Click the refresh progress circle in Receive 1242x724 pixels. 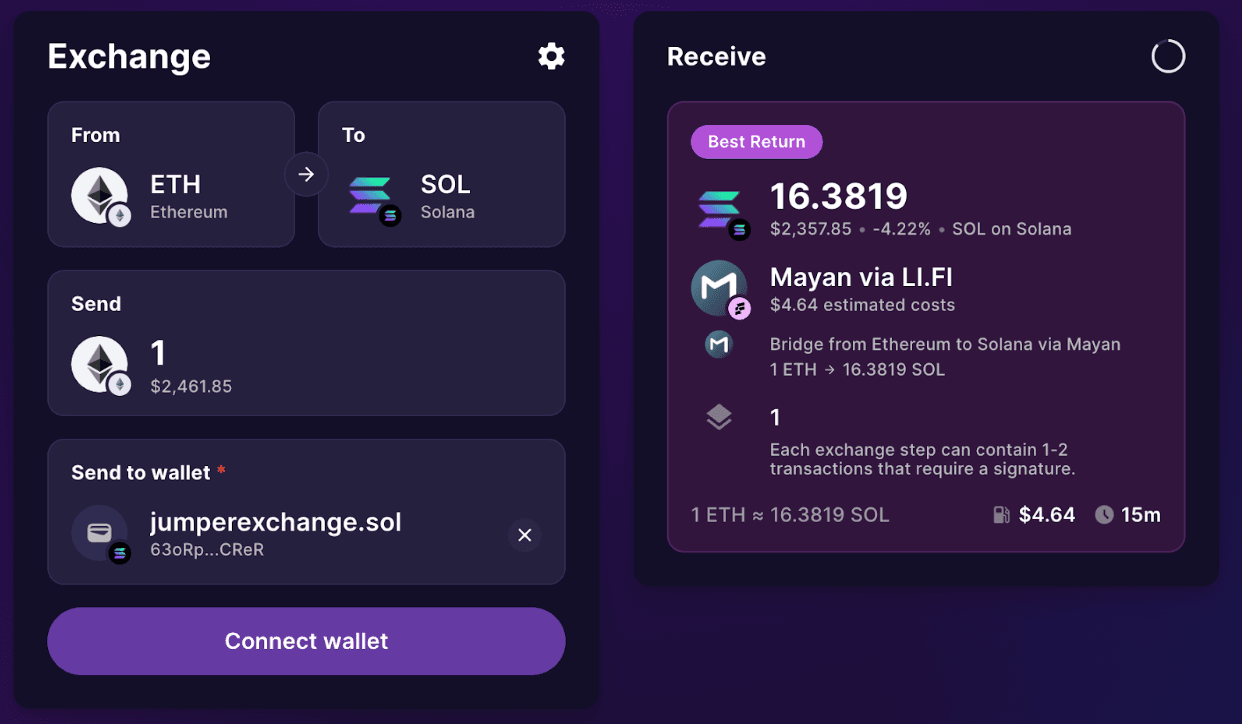coord(1168,56)
